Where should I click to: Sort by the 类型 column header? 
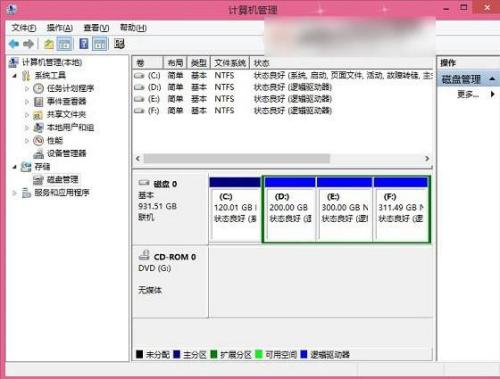click(199, 63)
